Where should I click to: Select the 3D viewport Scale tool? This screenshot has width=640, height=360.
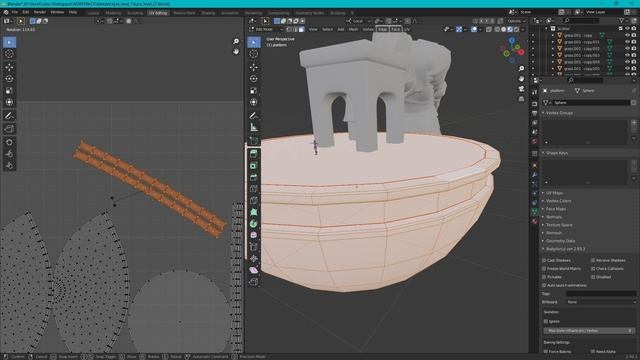pos(253,91)
